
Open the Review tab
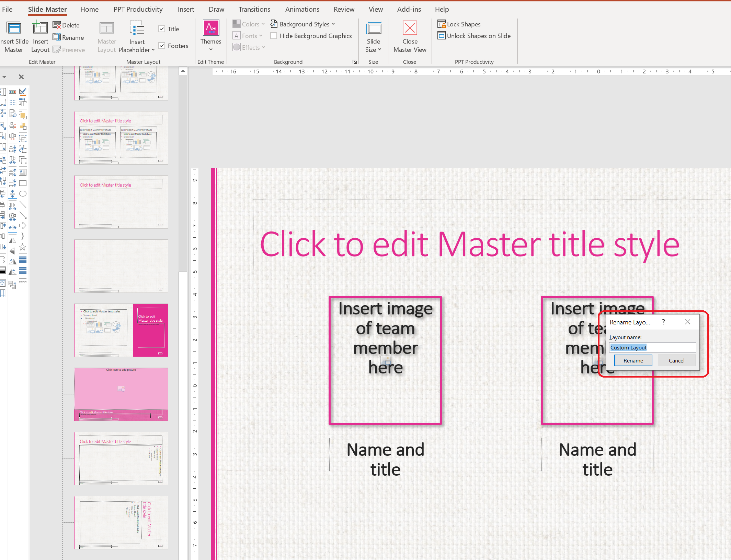click(x=344, y=9)
